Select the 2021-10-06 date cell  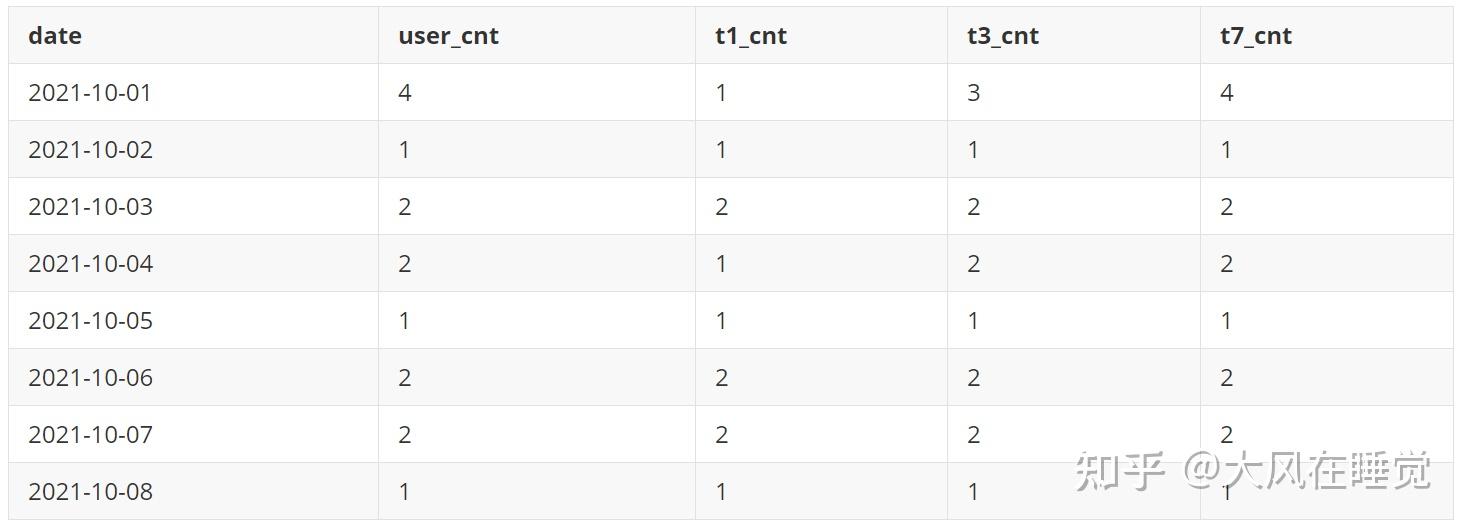pyautogui.click(x=90, y=378)
